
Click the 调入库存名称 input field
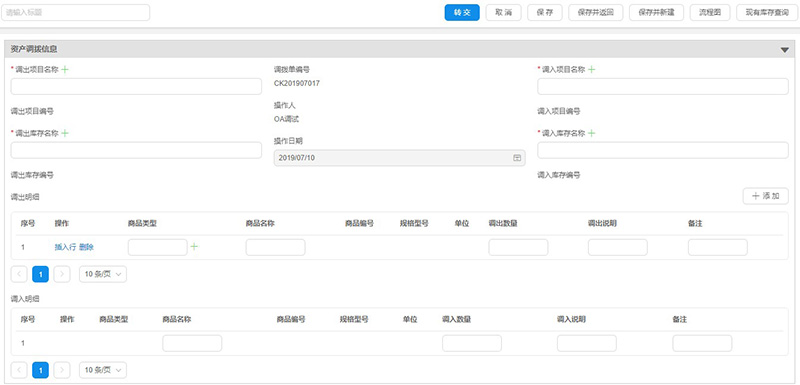click(663, 150)
